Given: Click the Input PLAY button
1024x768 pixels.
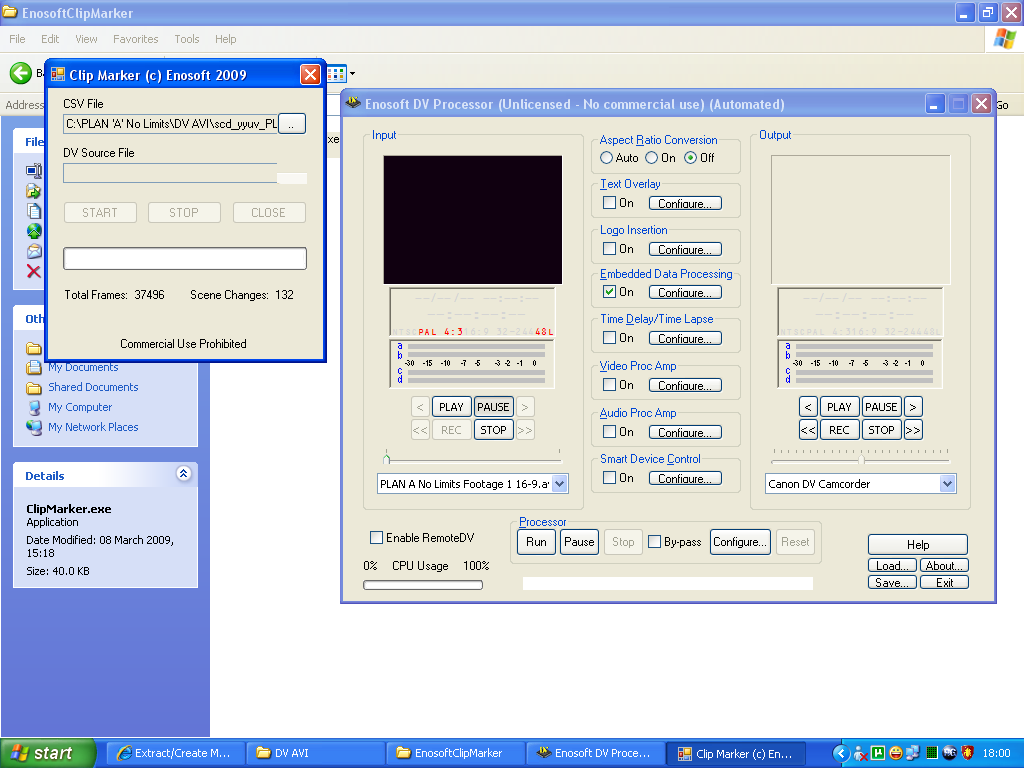Looking at the screenshot, I should pyautogui.click(x=451, y=407).
